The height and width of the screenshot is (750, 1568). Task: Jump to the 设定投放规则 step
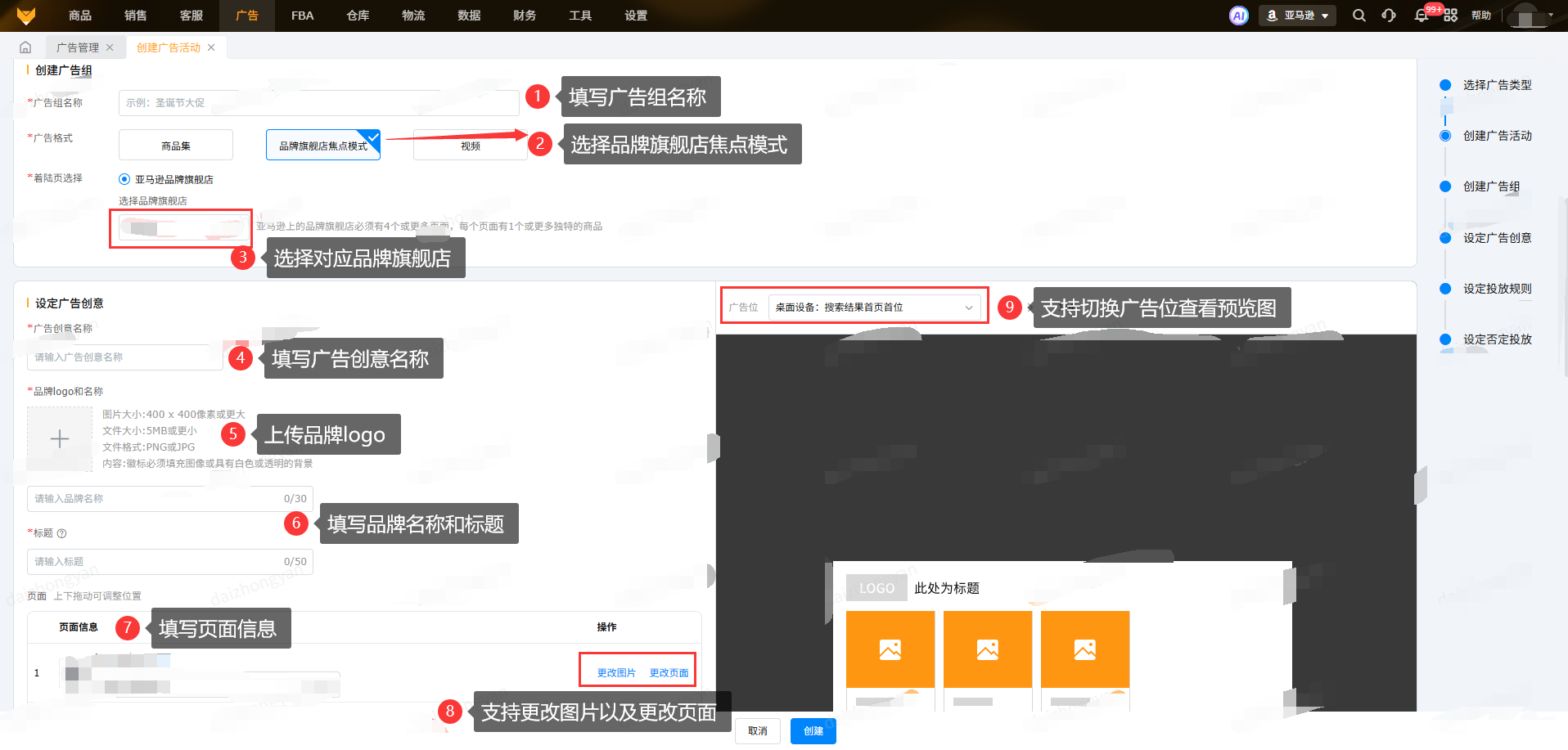pyautogui.click(x=1497, y=289)
